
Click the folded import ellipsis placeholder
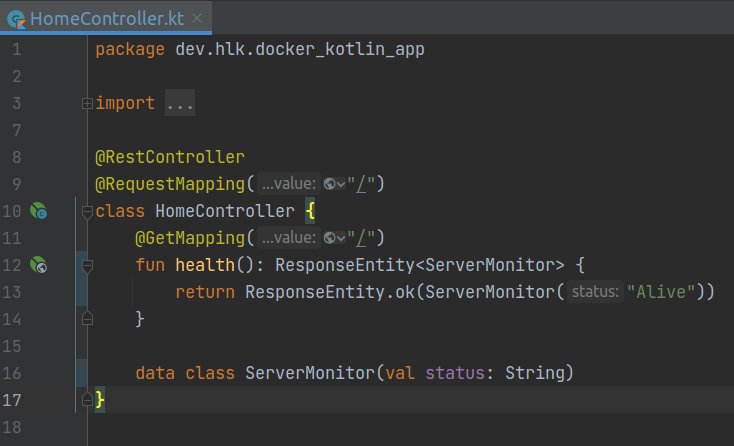[180, 103]
